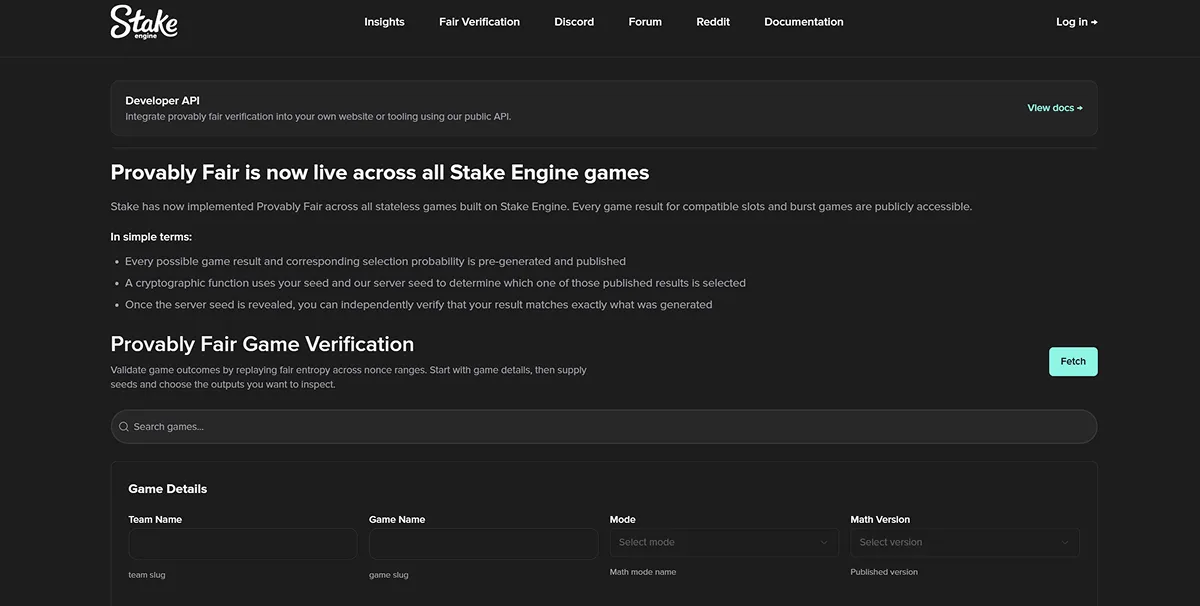Click the Provably Fair Game Verification heading
This screenshot has width=1200, height=606.
tap(262, 344)
